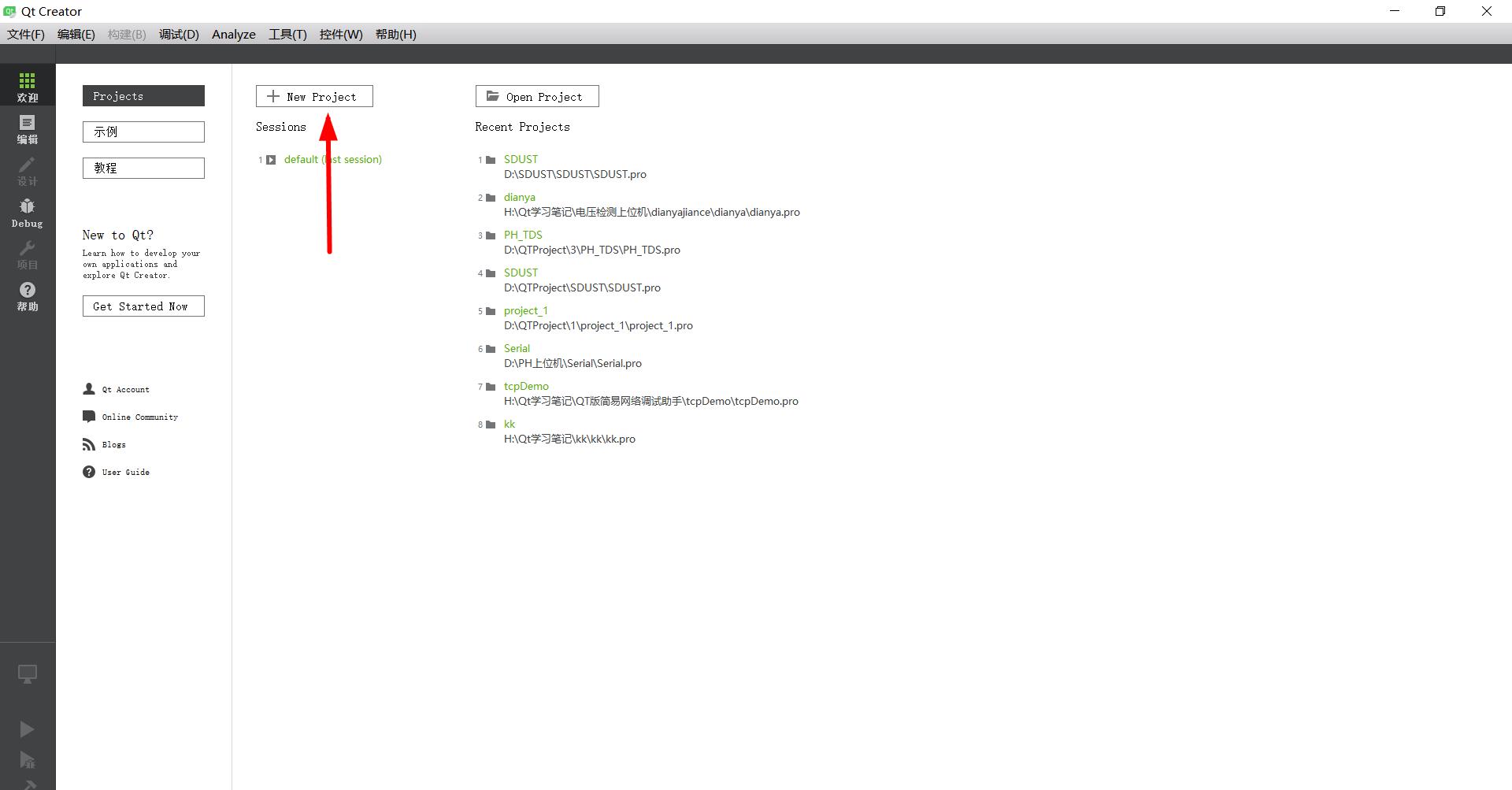
Task: Open recent project PH_TDS
Action: 523,235
